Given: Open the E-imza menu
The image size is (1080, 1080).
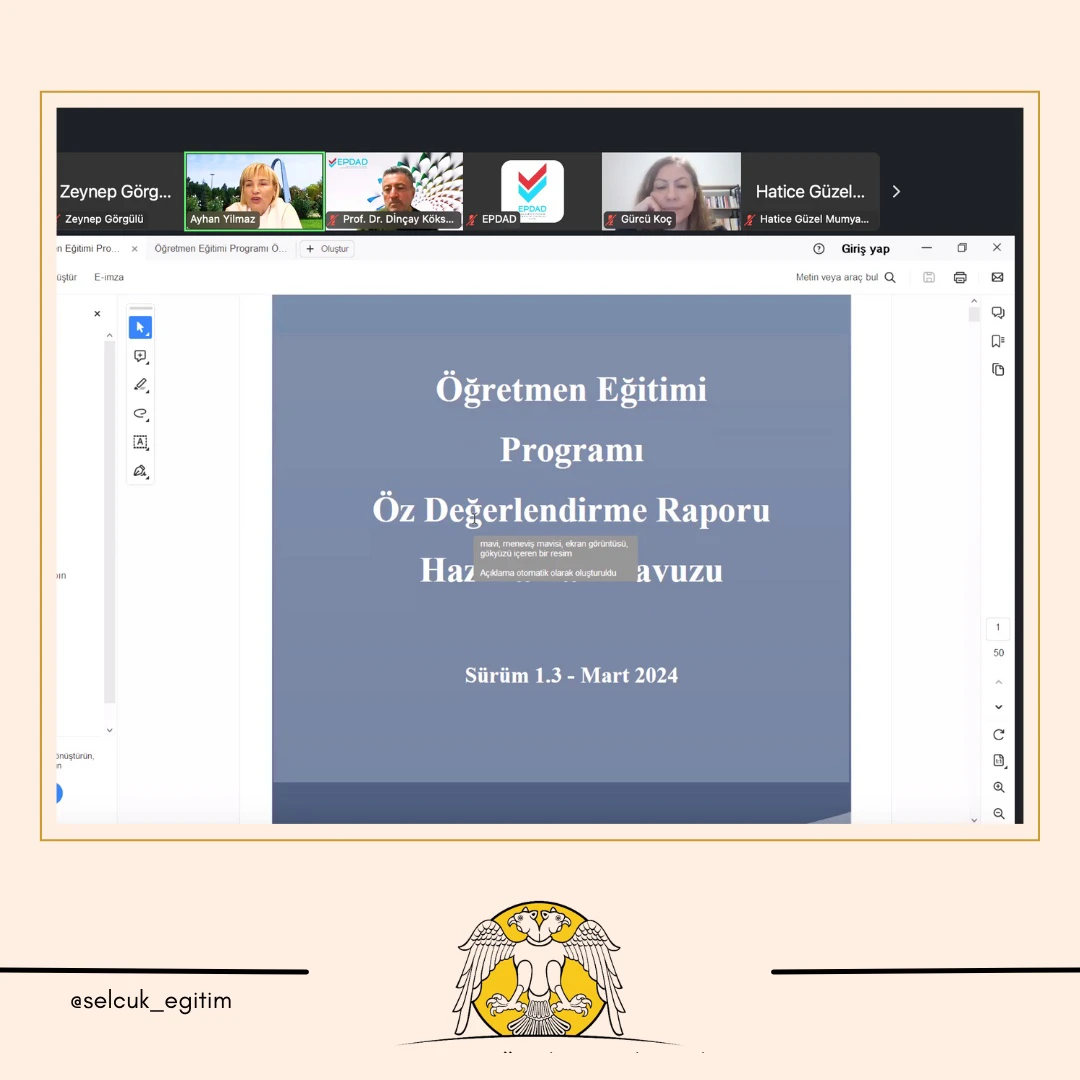Looking at the screenshot, I should coord(109,277).
